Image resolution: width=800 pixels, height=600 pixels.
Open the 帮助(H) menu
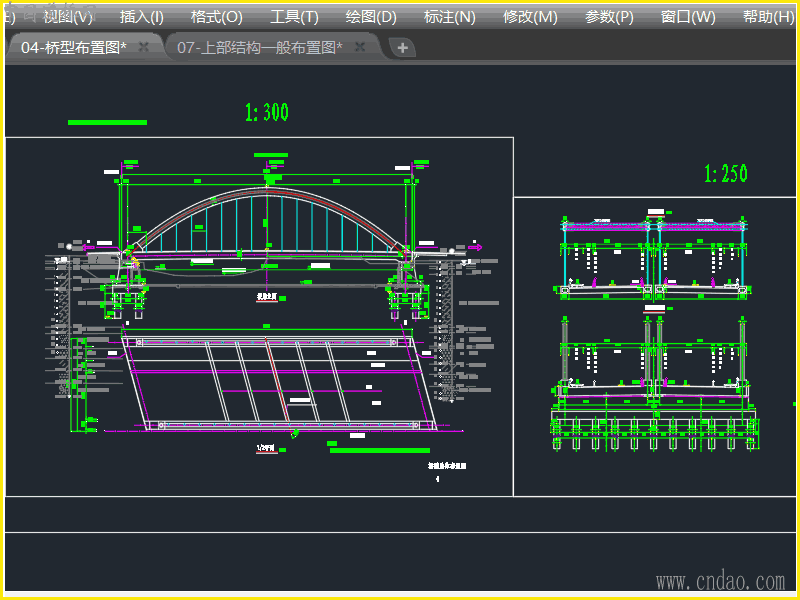[768, 17]
